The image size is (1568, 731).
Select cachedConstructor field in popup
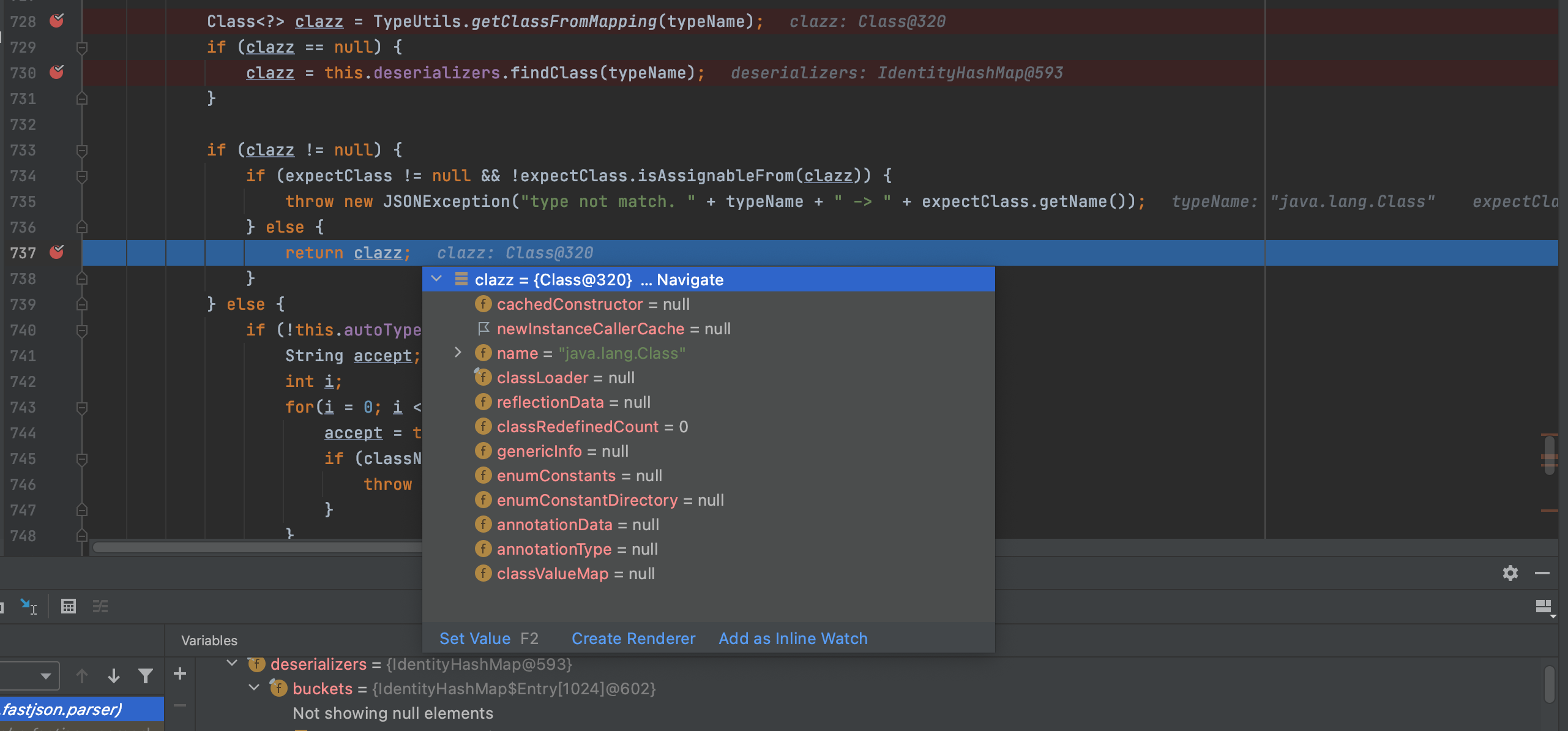pyautogui.click(x=709, y=304)
